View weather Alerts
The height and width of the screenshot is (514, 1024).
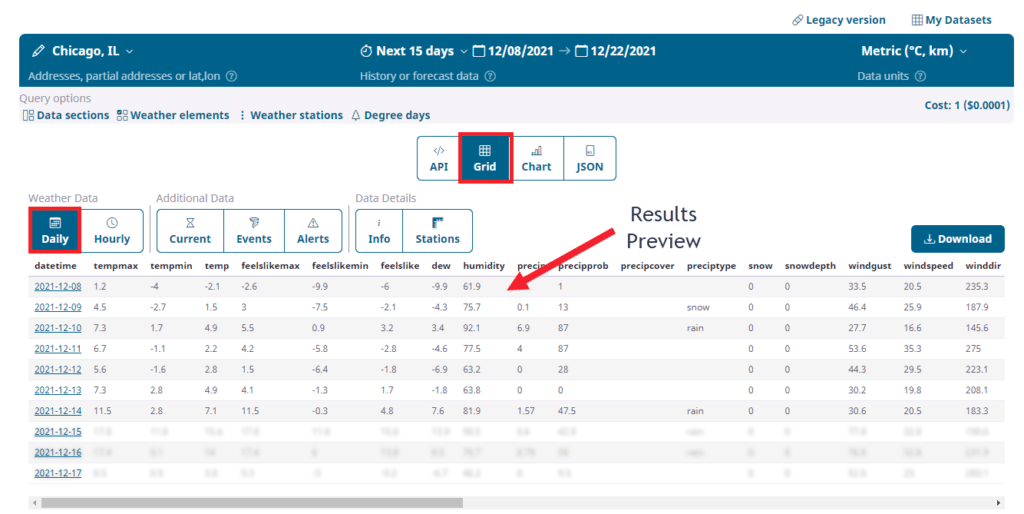(313, 231)
